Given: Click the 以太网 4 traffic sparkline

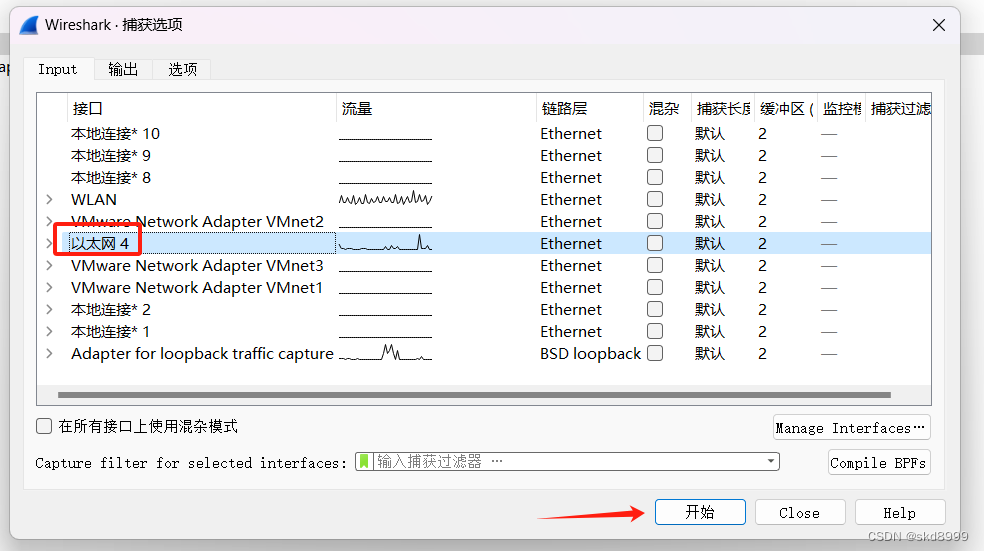Looking at the screenshot, I should pos(385,243).
